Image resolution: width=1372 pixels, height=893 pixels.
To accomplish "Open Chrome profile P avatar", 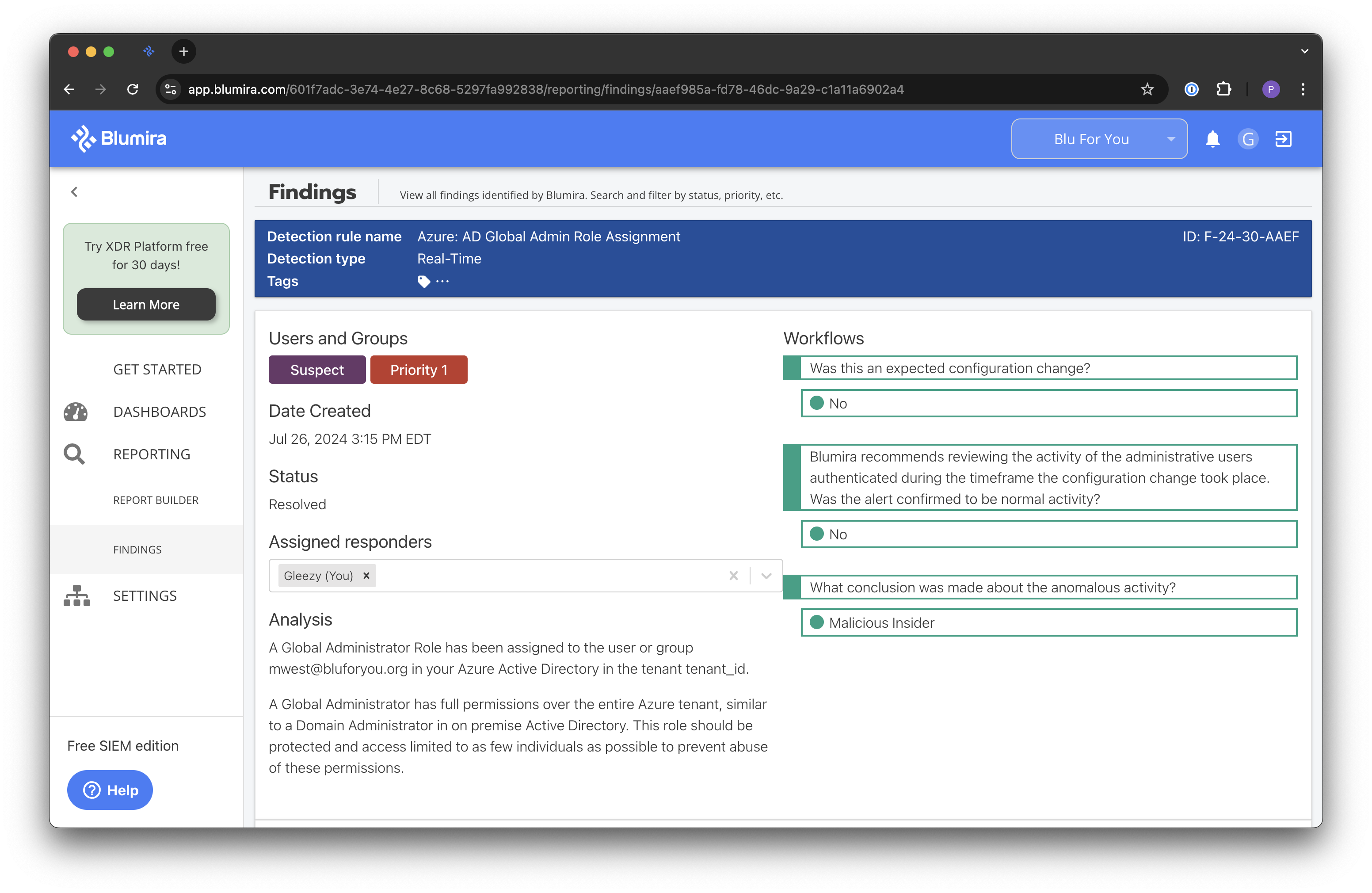I will point(1270,89).
